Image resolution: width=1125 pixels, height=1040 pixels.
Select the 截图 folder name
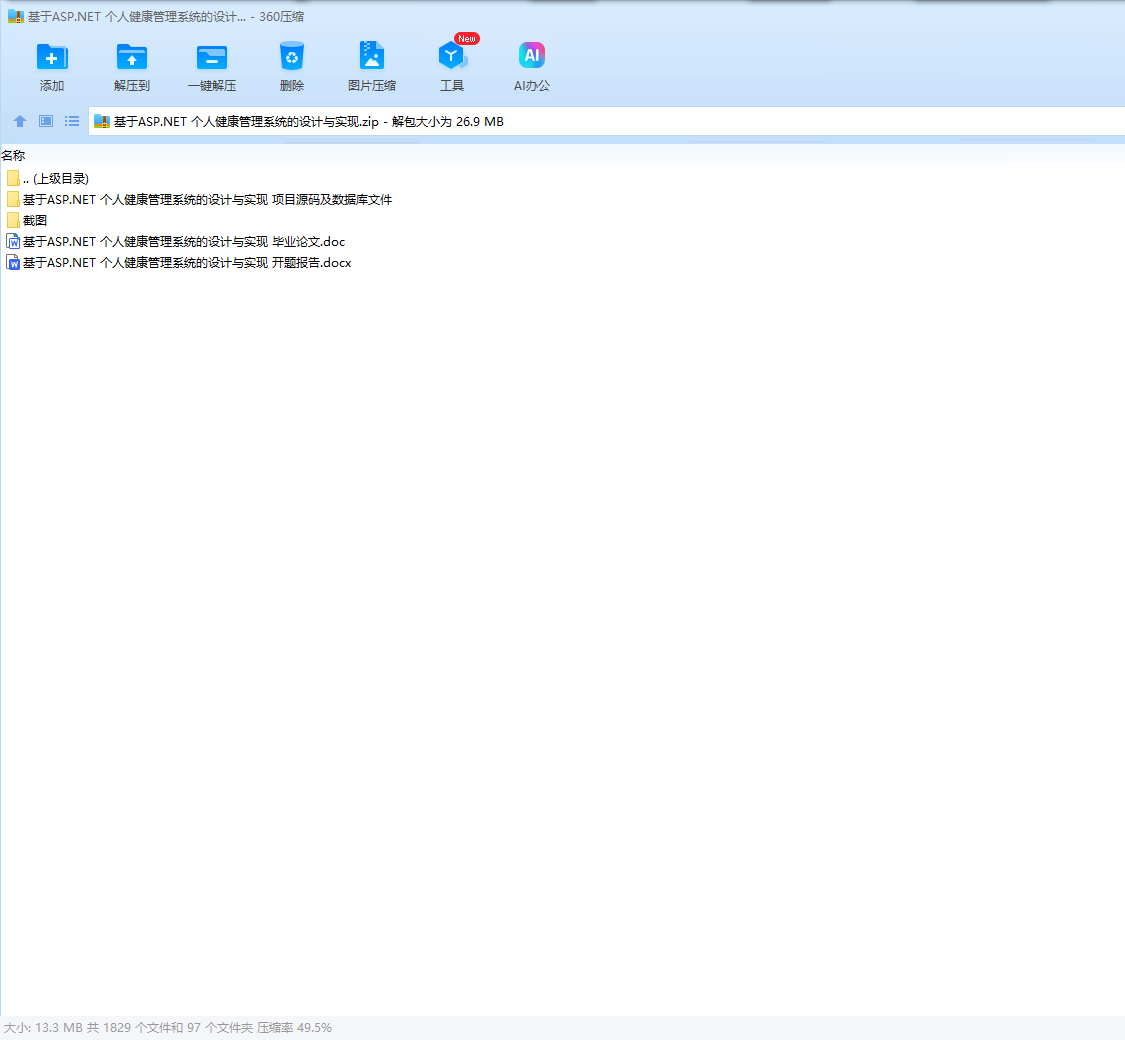(35, 220)
